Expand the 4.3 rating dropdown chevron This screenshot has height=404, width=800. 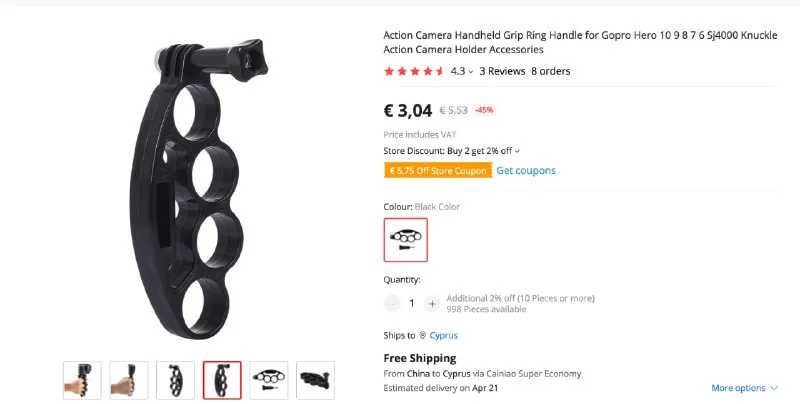[470, 72]
